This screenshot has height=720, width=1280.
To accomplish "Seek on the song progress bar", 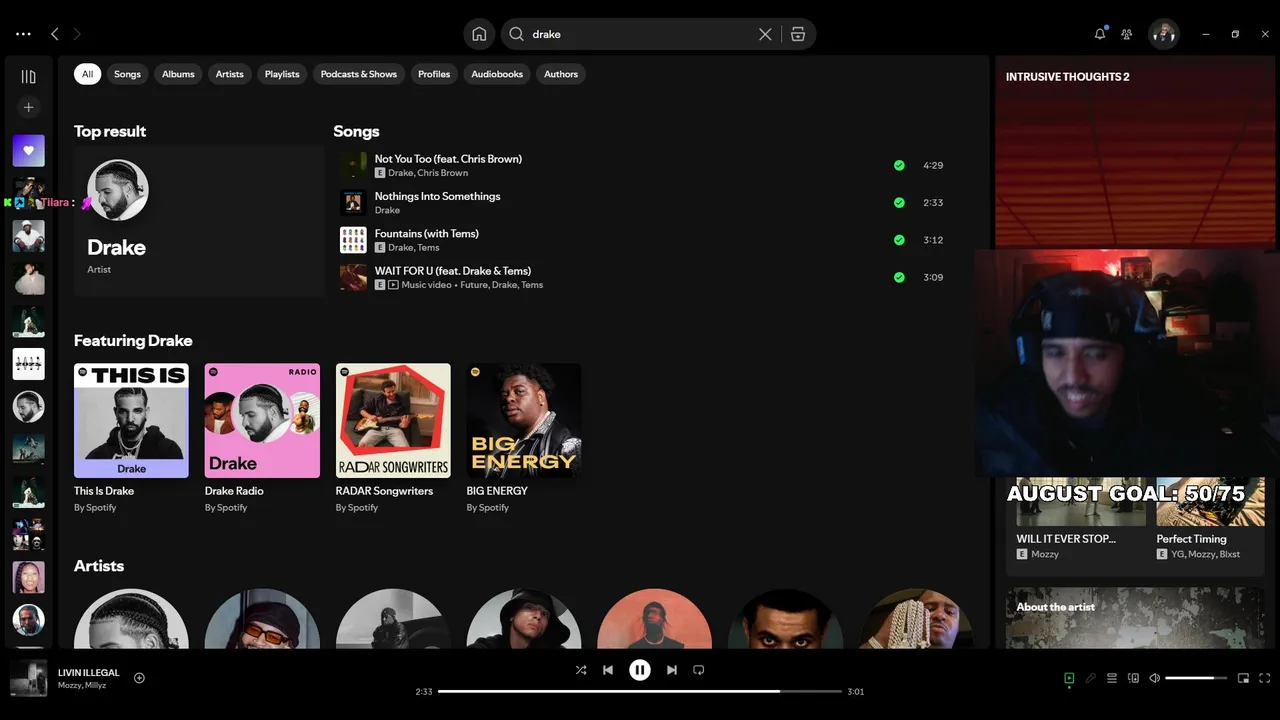I will [x=640, y=691].
